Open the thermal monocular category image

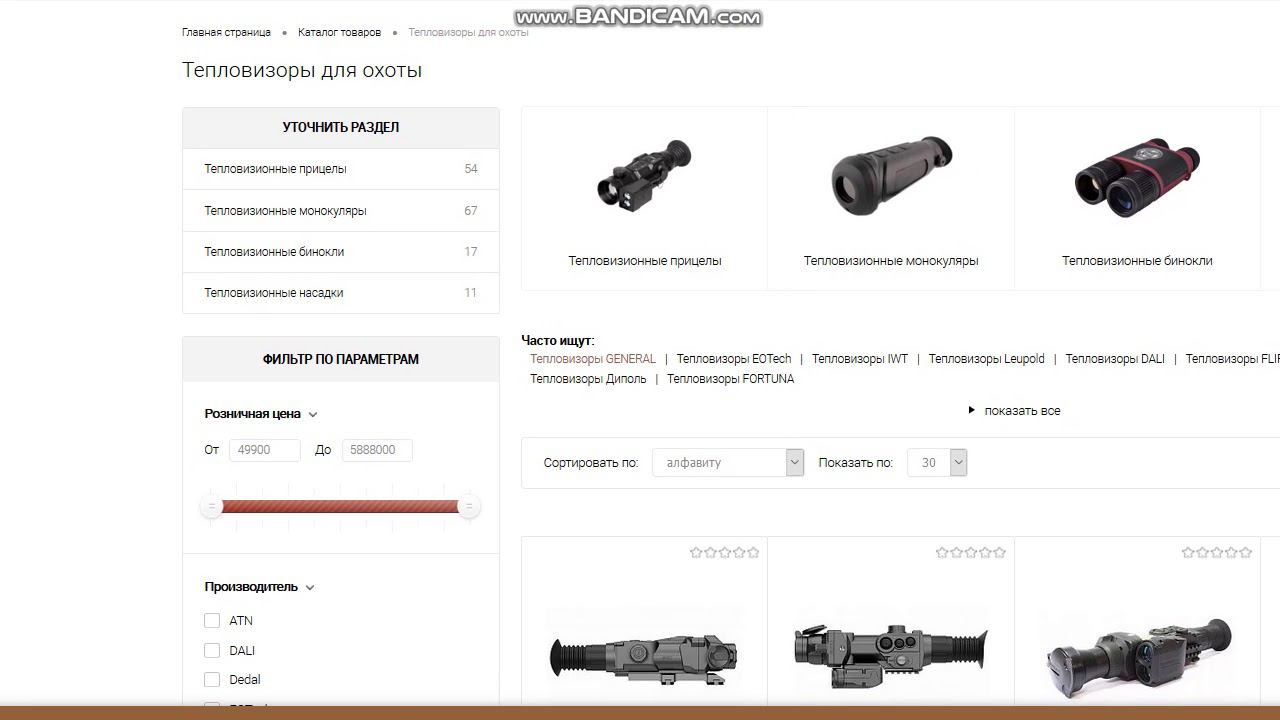pyautogui.click(x=891, y=176)
